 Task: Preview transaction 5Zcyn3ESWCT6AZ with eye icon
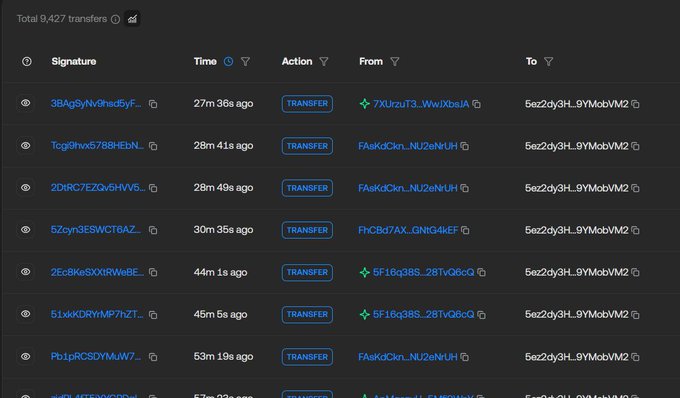click(x=26, y=230)
